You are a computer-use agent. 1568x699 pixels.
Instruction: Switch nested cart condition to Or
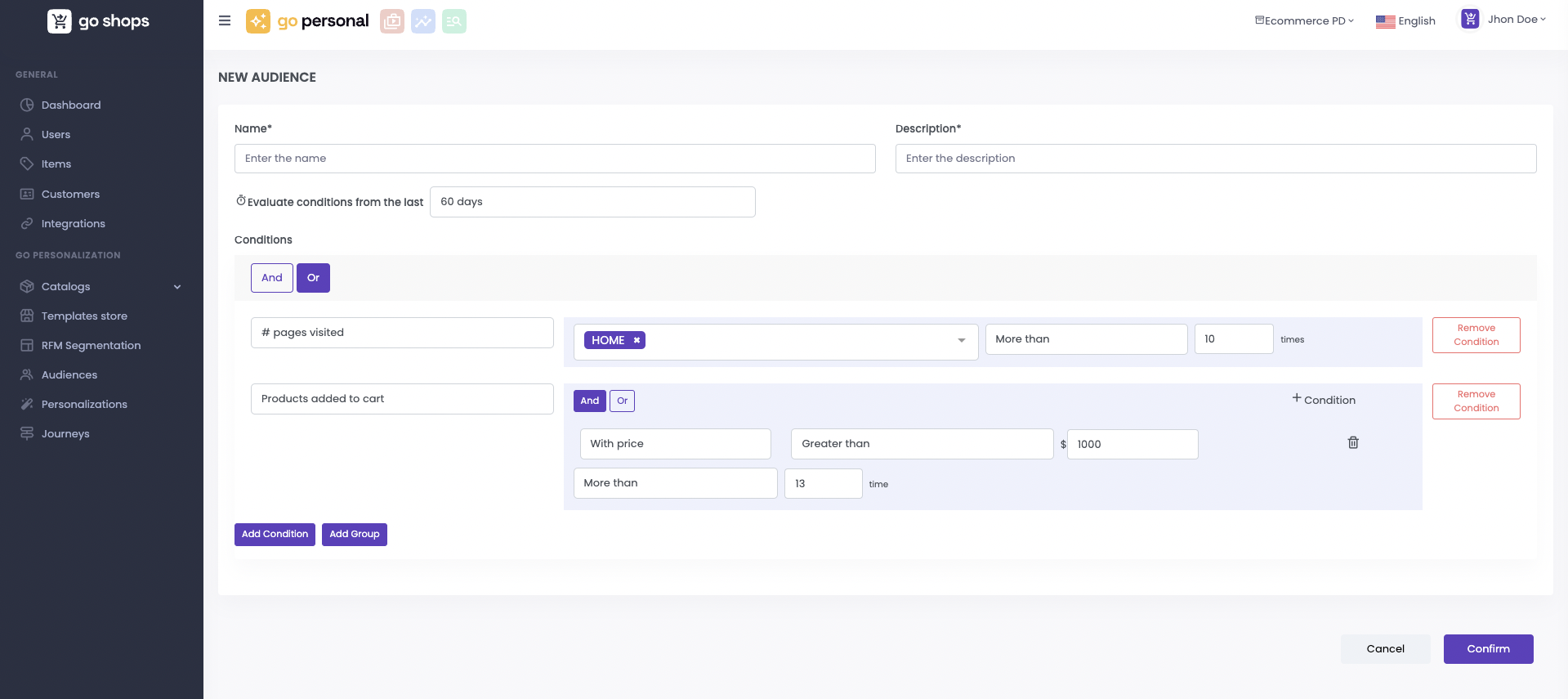(x=622, y=401)
